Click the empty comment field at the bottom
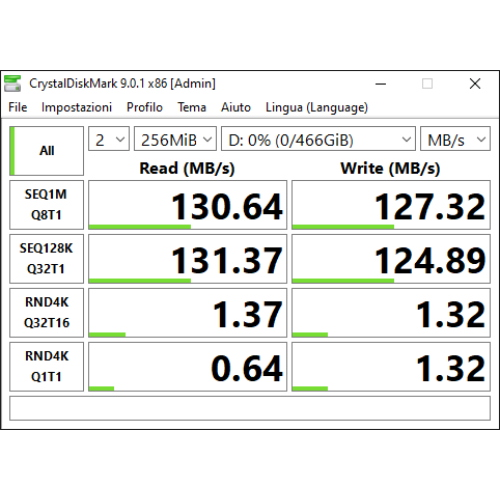The height and width of the screenshot is (500, 500). pos(250,408)
